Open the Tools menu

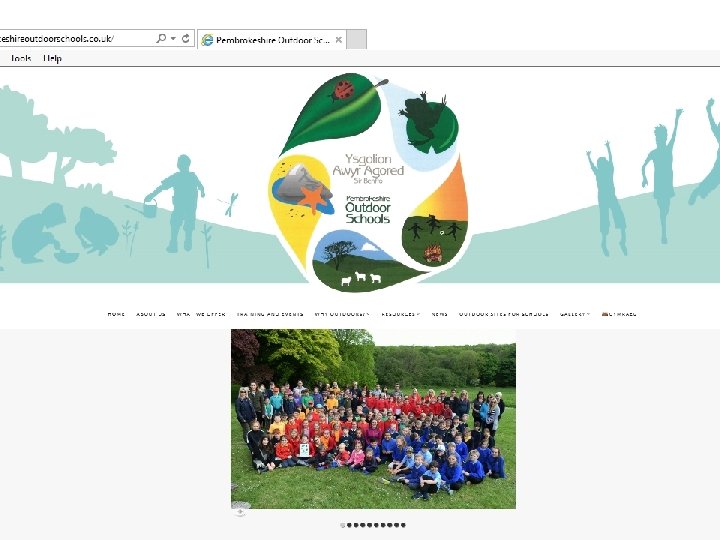pyautogui.click(x=21, y=58)
